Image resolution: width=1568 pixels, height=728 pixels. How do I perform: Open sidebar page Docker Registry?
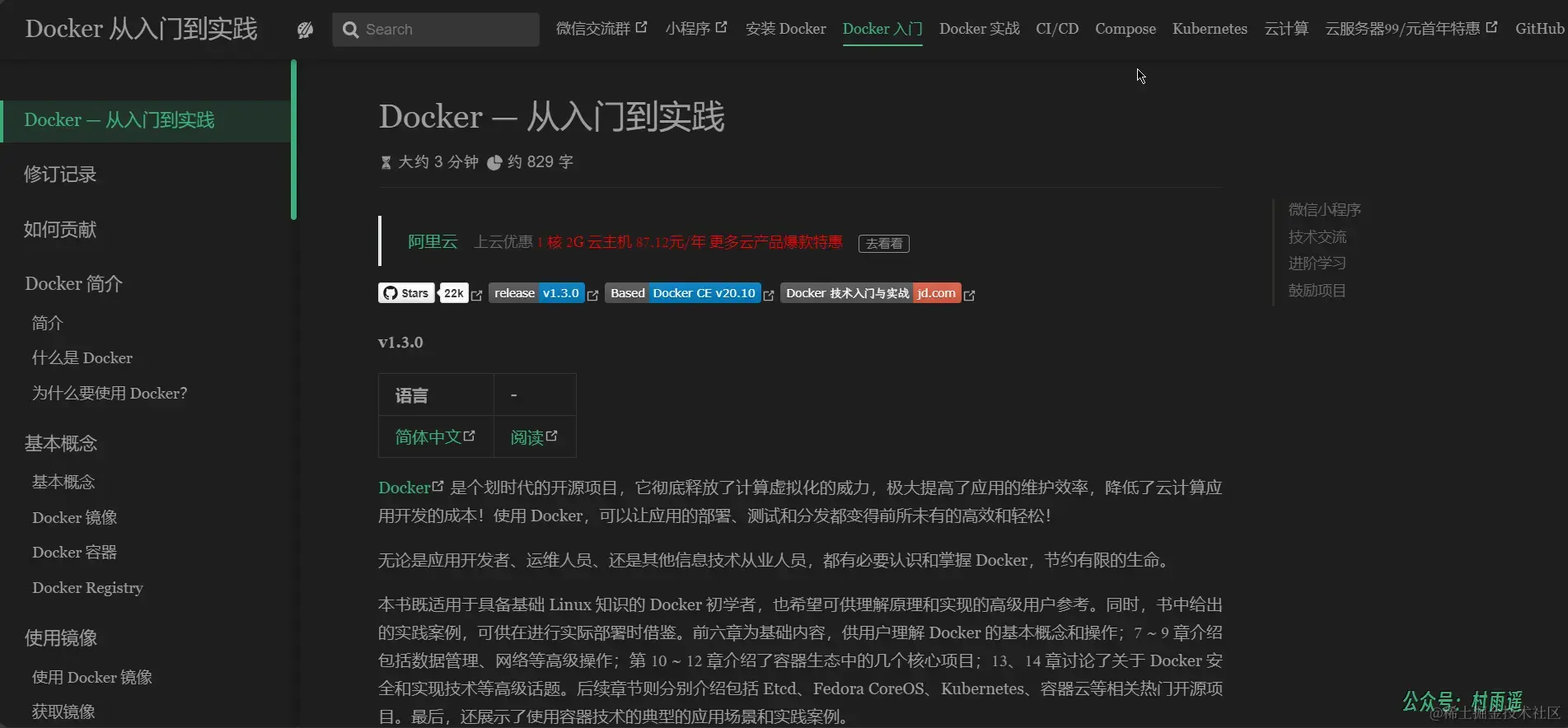[x=87, y=588]
